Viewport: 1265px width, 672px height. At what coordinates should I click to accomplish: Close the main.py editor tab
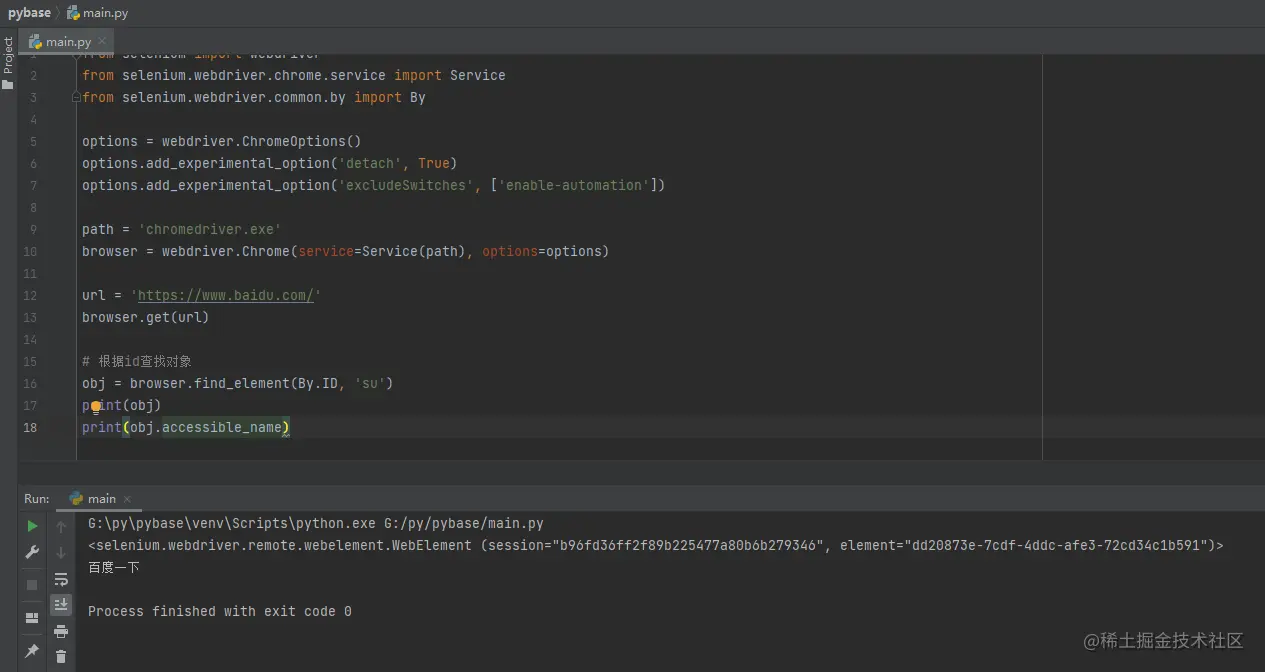pyautogui.click(x=102, y=42)
